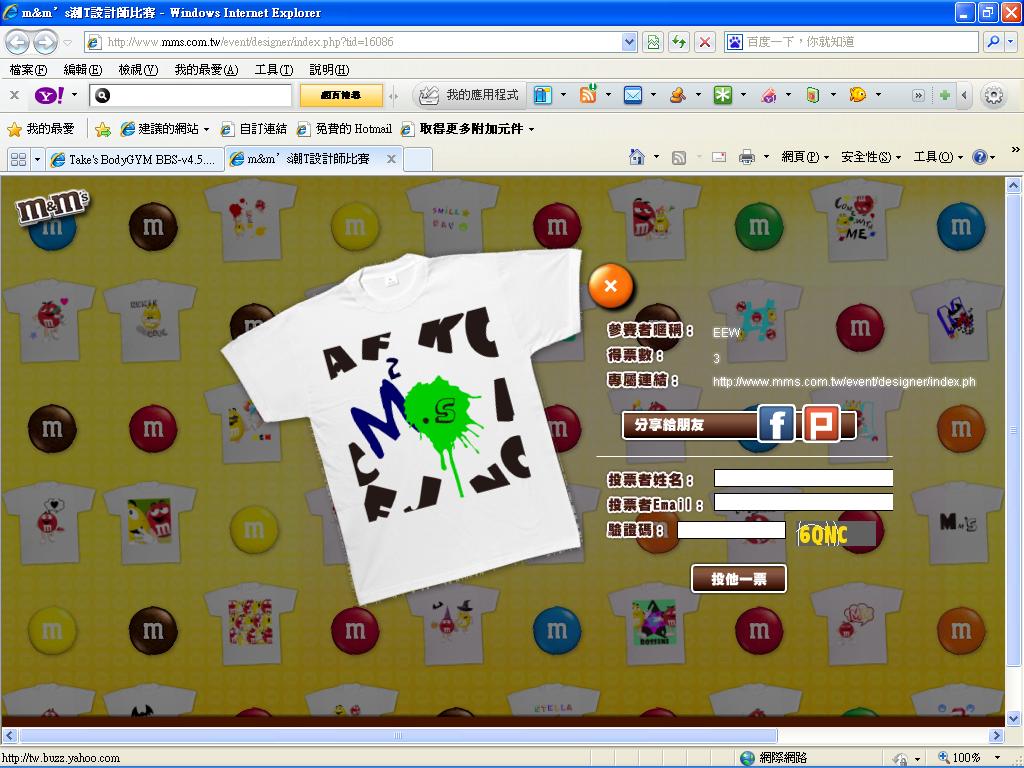The width and height of the screenshot is (1024, 768).
Task: Click the search magnifier icon
Action: coord(993,42)
